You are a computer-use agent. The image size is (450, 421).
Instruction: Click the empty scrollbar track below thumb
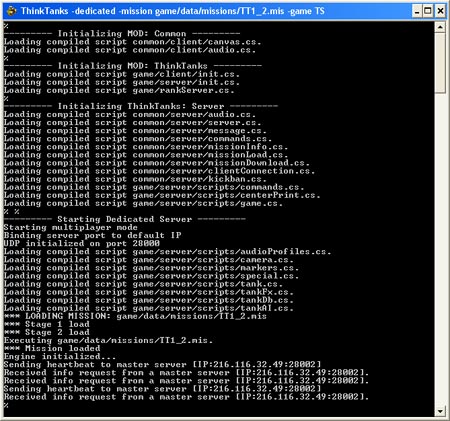coord(440,250)
